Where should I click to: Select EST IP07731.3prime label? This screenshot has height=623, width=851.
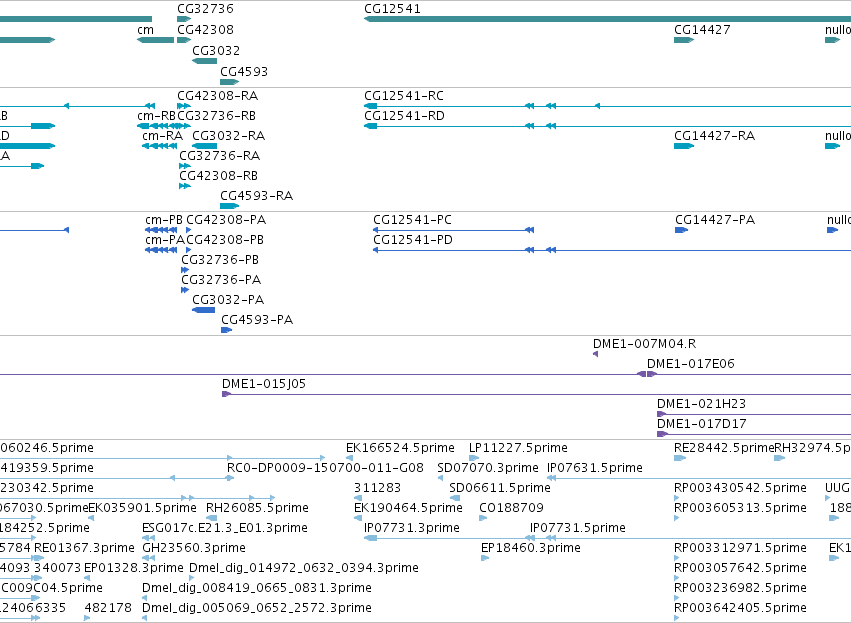pyautogui.click(x=412, y=528)
